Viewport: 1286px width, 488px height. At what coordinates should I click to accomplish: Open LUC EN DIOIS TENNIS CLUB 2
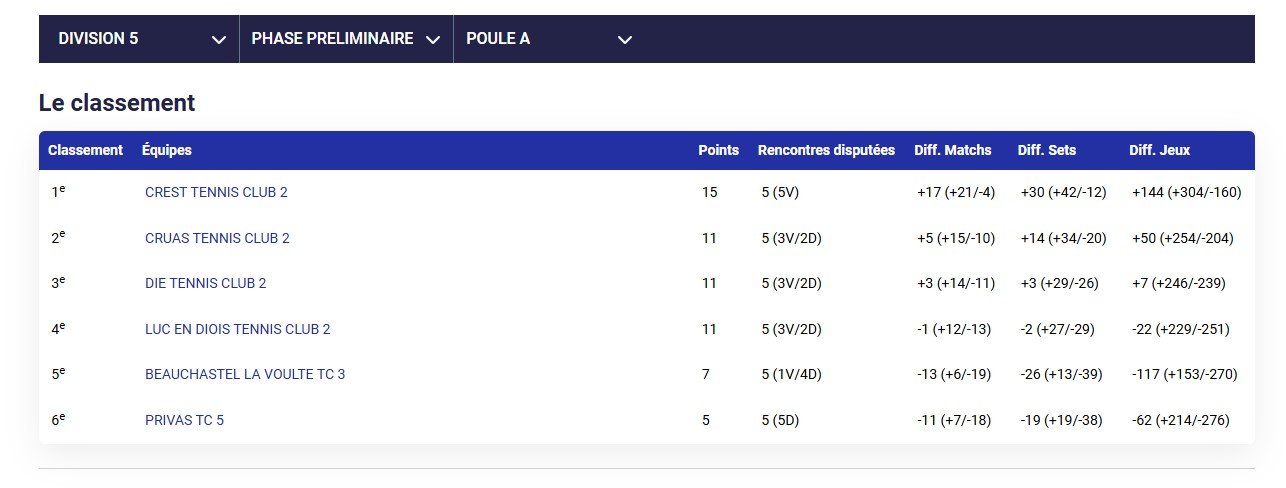(238, 329)
